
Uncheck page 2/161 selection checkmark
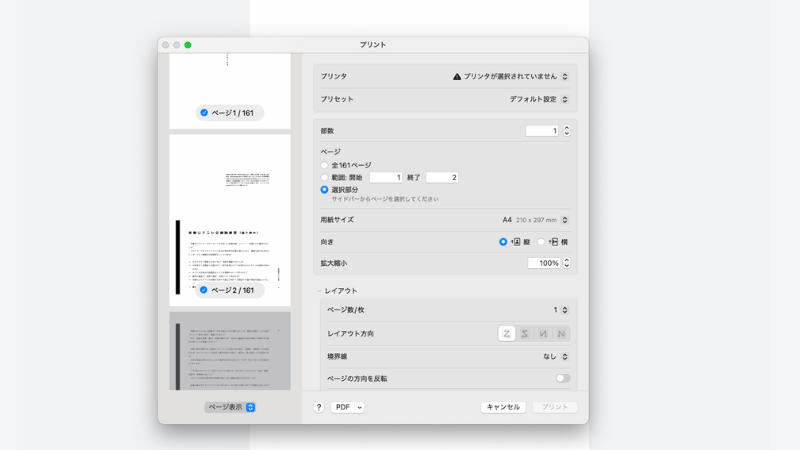(x=204, y=290)
